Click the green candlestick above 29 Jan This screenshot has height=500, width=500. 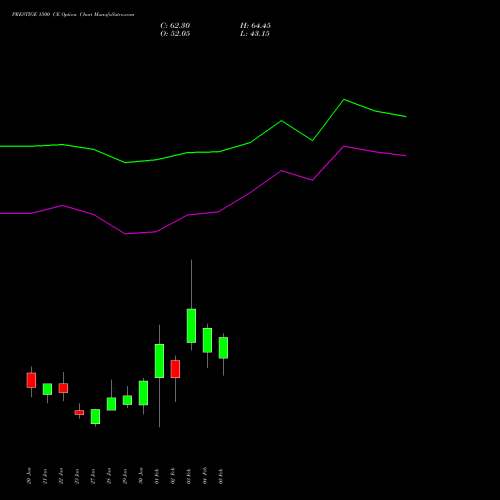pyautogui.click(x=127, y=400)
